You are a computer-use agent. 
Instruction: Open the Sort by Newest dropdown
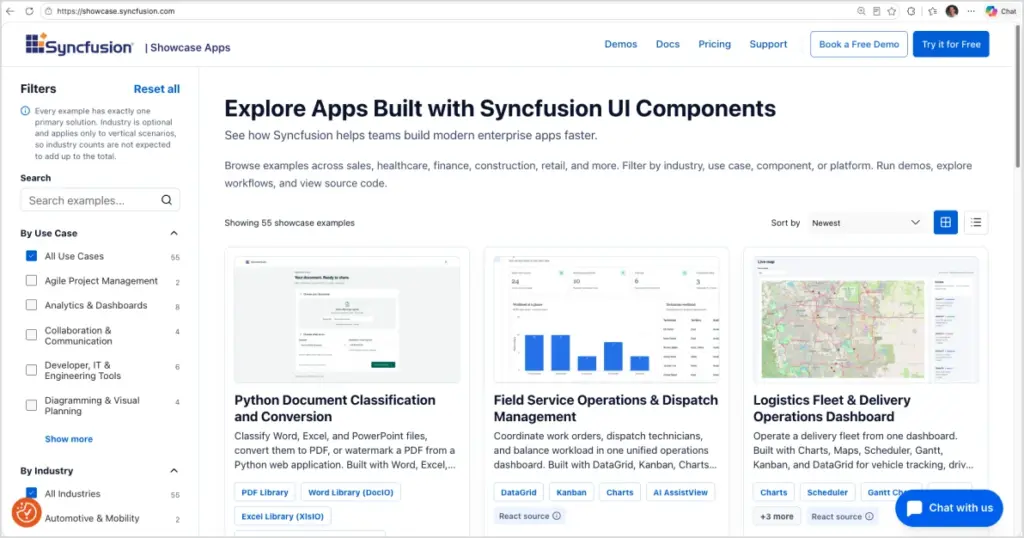pyautogui.click(x=866, y=223)
